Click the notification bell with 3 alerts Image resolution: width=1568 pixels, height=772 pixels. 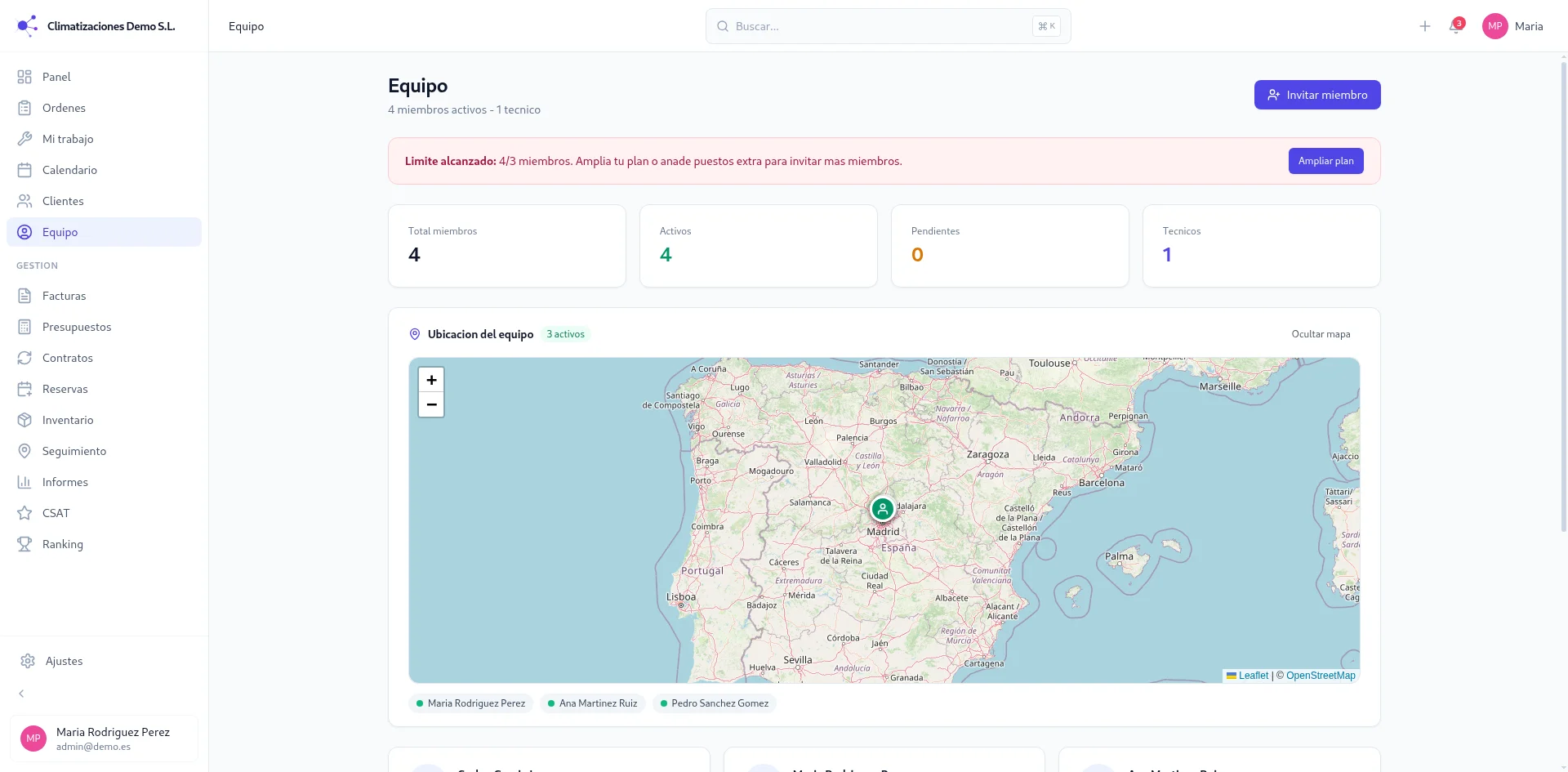(1456, 25)
